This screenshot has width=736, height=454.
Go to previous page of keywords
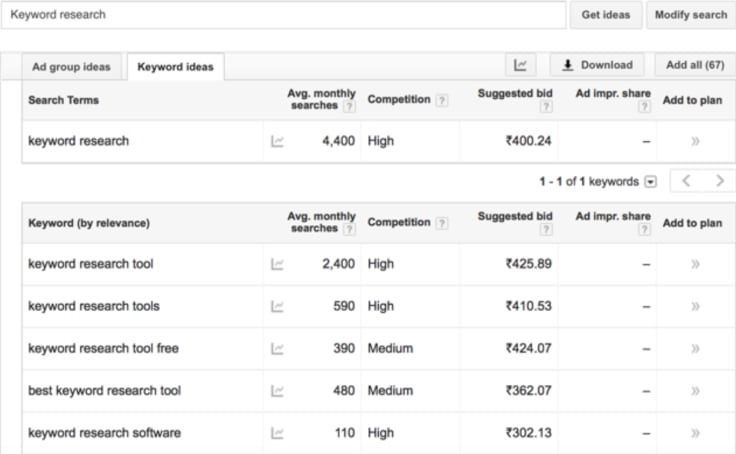686,181
